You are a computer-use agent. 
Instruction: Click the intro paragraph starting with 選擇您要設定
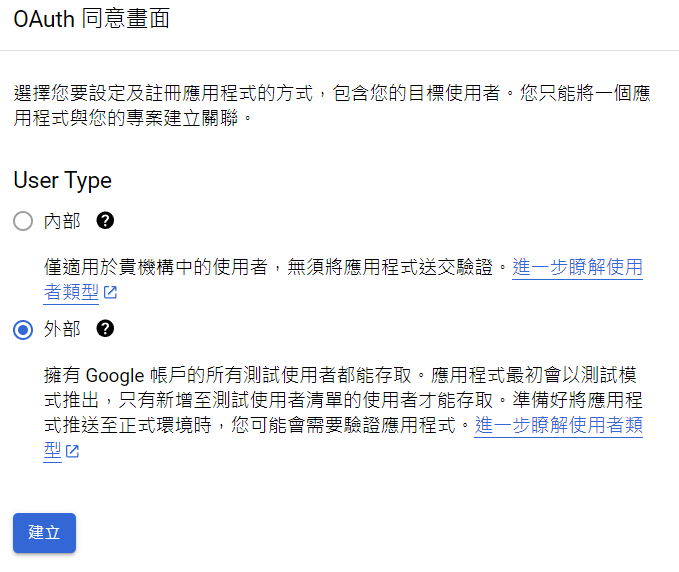pyautogui.click(x=332, y=105)
